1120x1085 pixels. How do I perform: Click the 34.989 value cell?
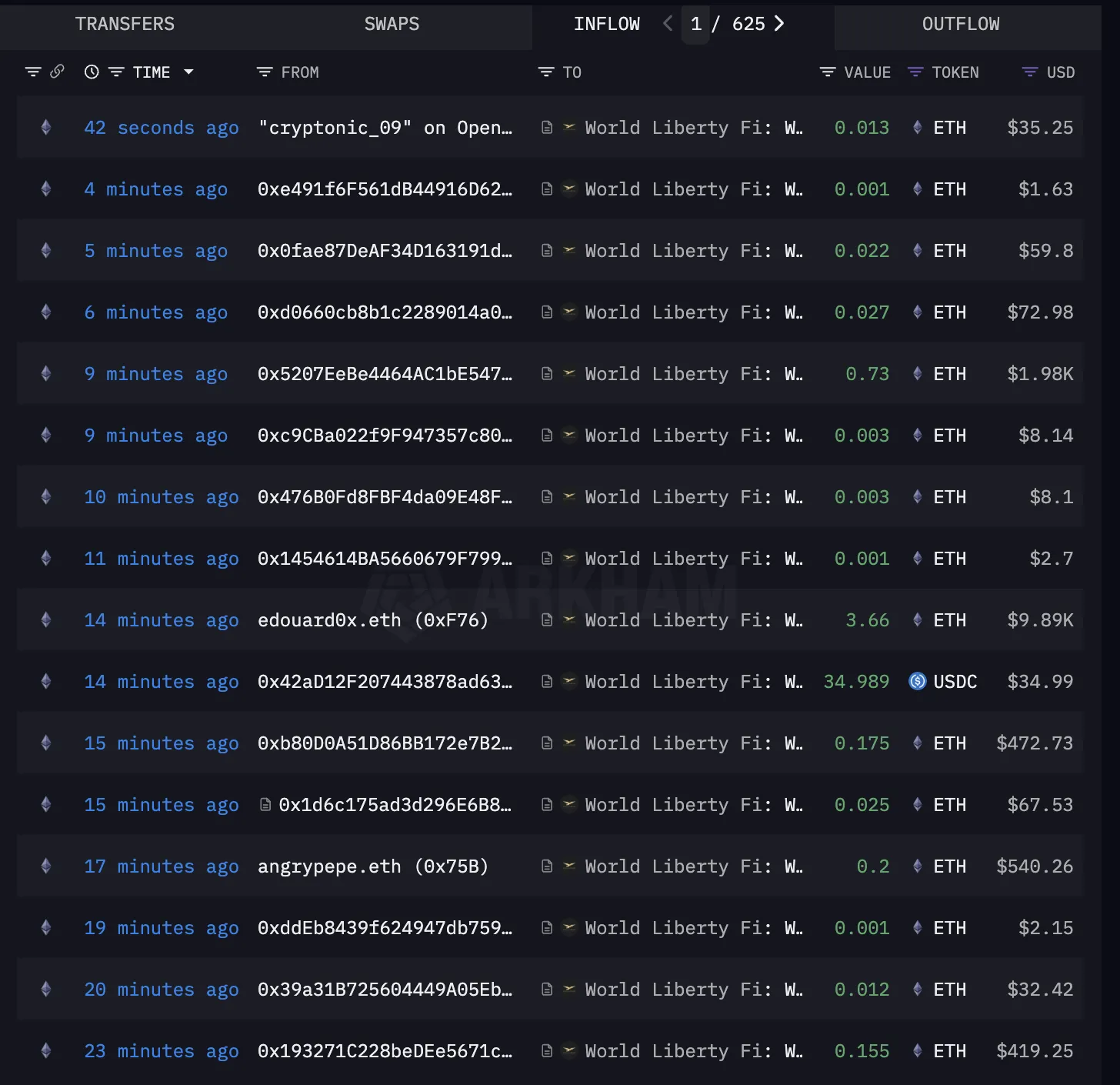(856, 682)
